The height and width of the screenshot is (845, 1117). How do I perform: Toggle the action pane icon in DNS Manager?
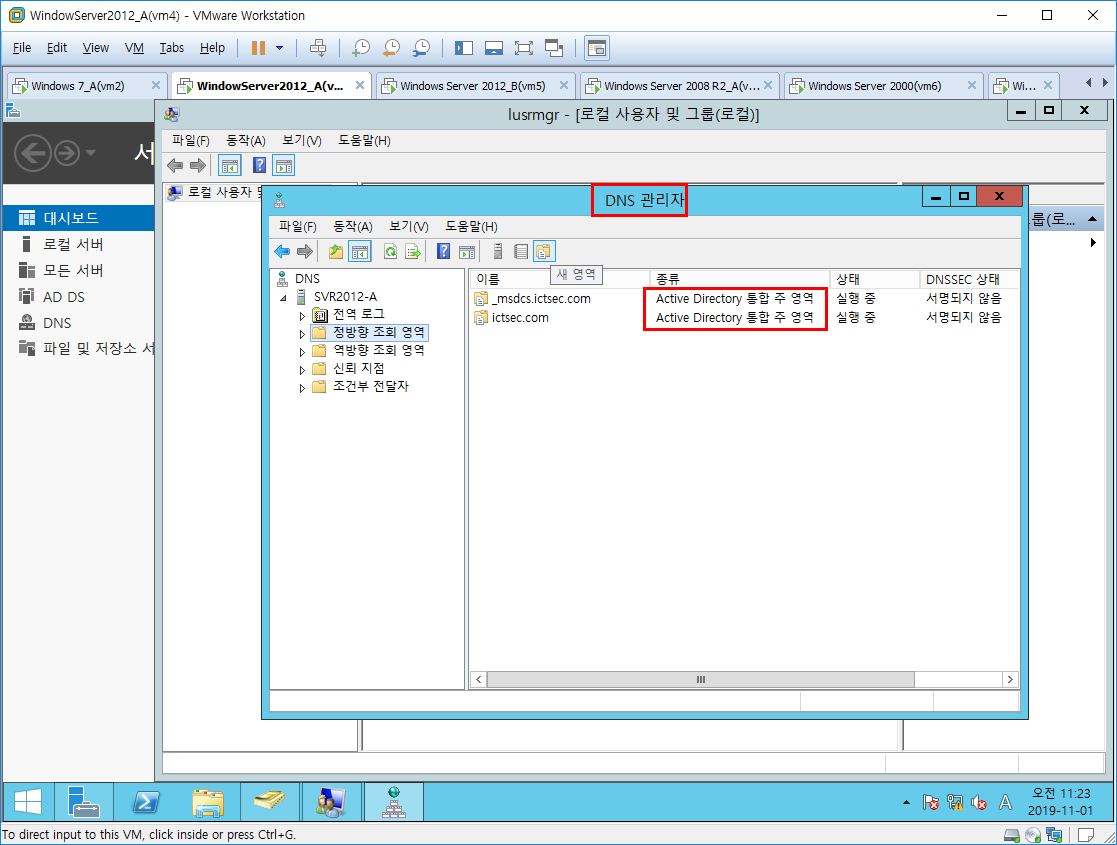click(x=467, y=252)
